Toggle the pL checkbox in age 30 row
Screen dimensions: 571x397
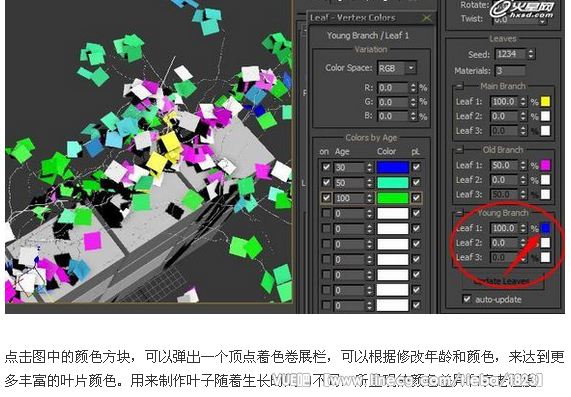pos(416,167)
